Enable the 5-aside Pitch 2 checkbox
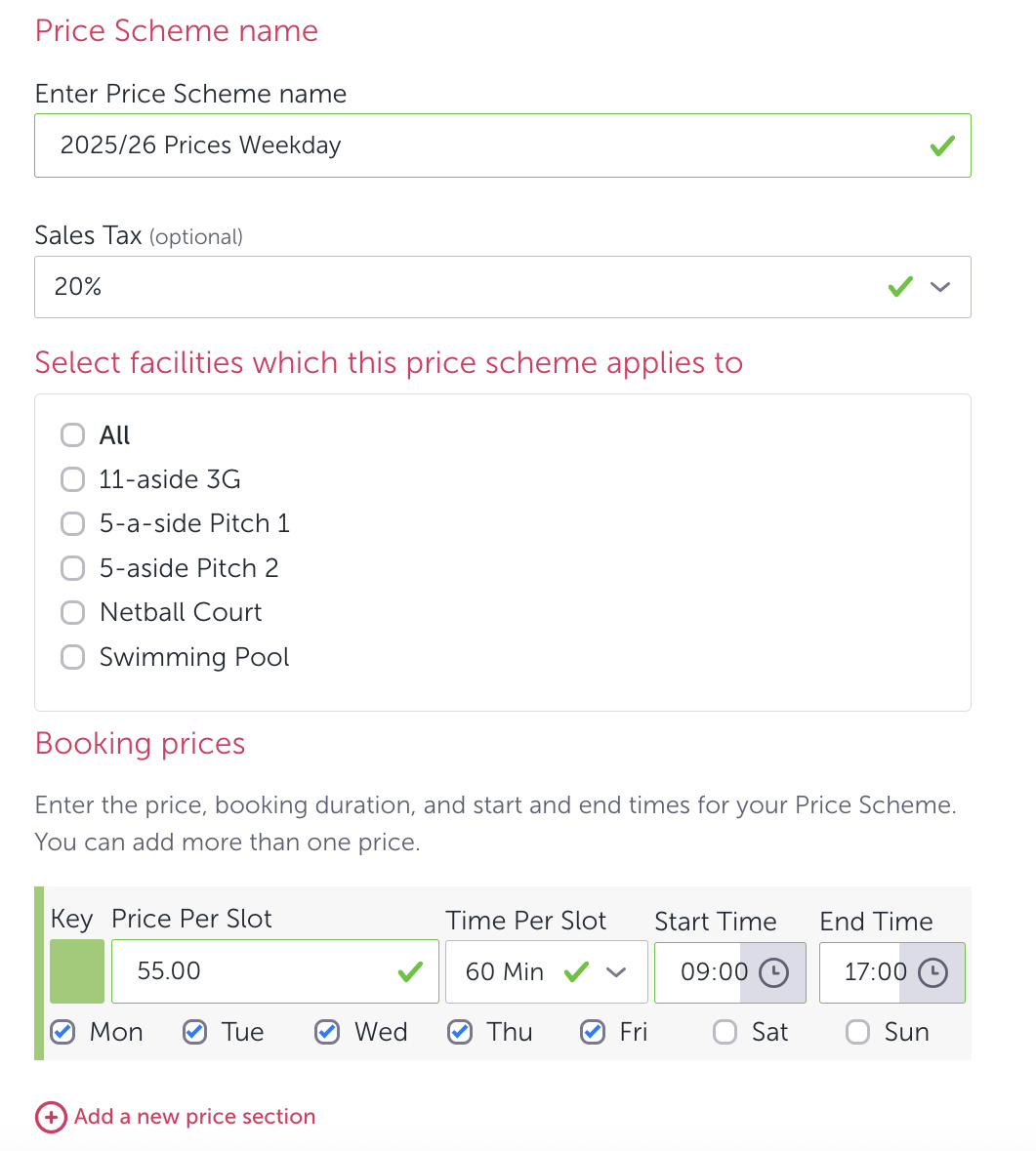This screenshot has height=1151, width=1036. (x=73, y=568)
